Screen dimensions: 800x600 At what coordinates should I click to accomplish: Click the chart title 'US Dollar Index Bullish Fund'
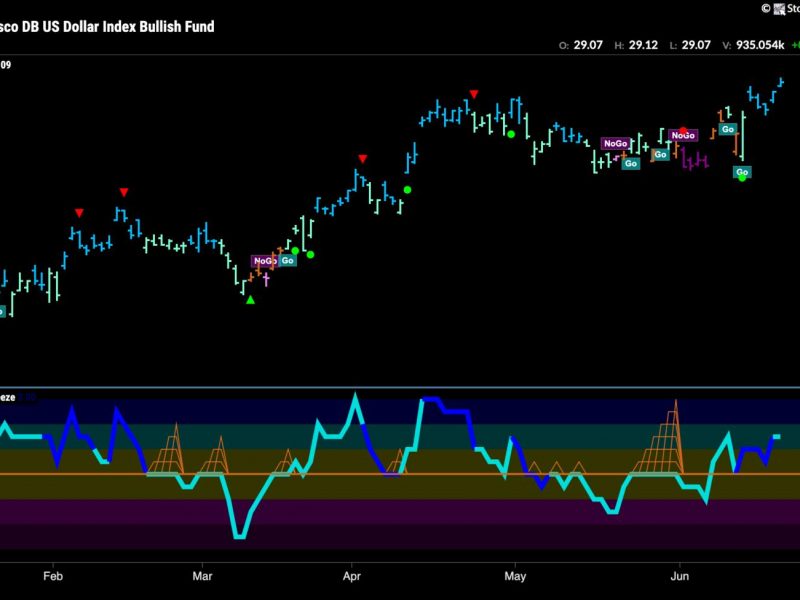coord(129,27)
